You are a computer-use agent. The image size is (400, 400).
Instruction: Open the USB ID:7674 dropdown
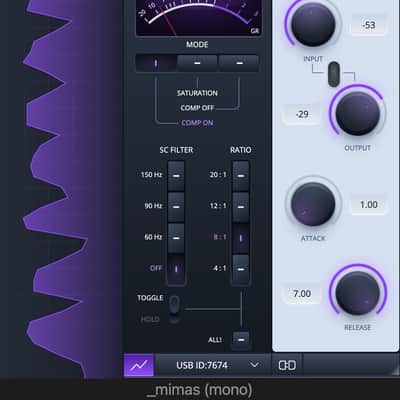[213, 365]
